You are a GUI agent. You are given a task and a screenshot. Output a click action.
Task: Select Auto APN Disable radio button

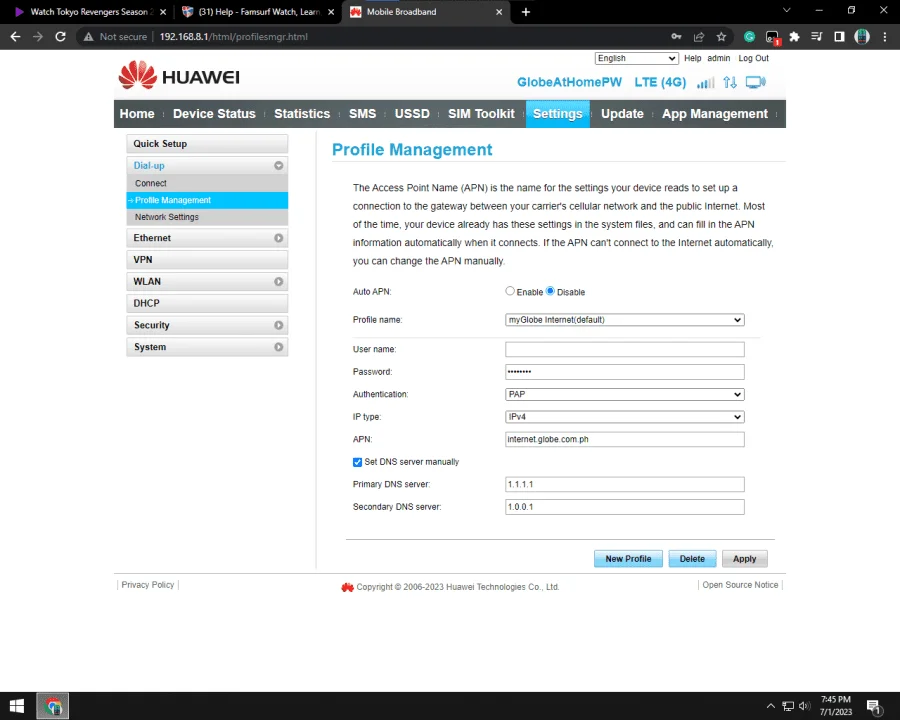pos(550,291)
